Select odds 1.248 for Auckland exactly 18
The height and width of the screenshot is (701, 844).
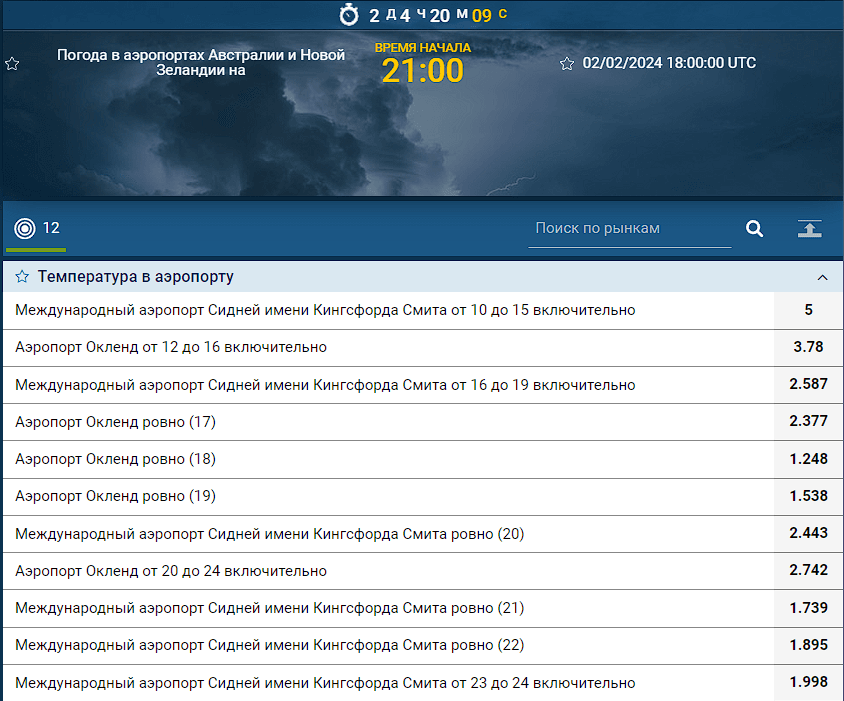(x=808, y=459)
